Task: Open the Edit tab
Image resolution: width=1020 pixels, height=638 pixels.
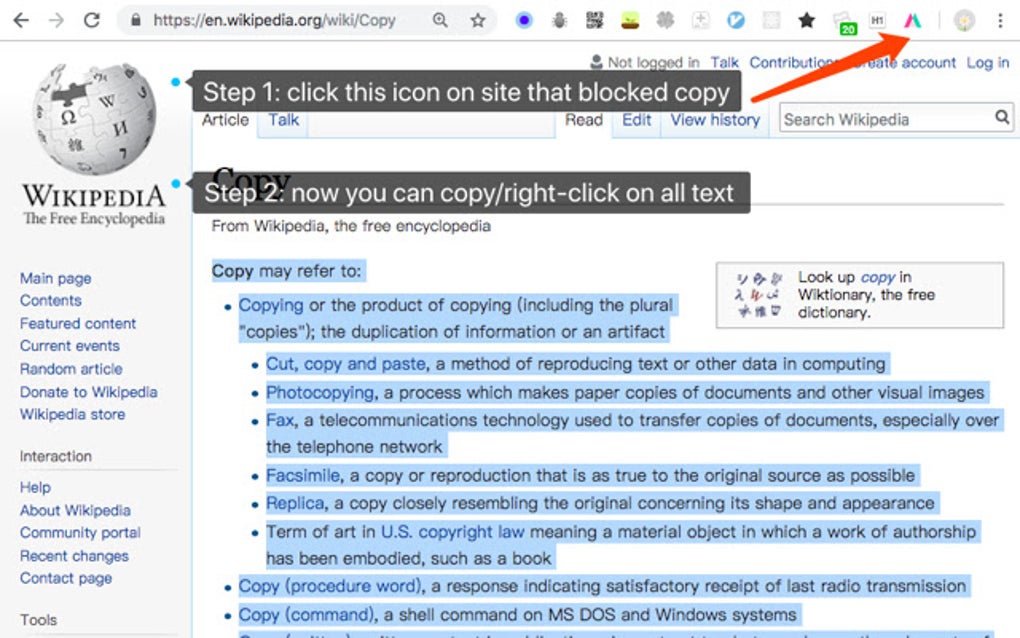Action: (x=636, y=120)
